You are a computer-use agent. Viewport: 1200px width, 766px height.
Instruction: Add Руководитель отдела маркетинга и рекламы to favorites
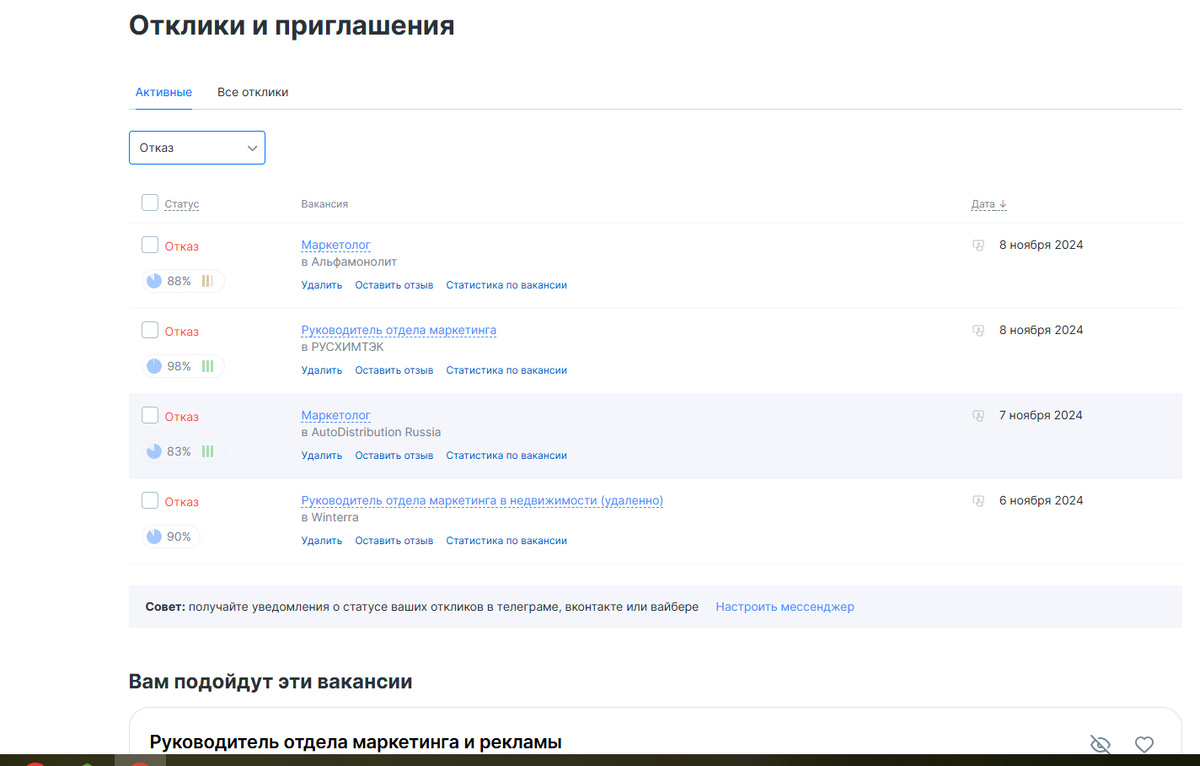(x=1144, y=744)
